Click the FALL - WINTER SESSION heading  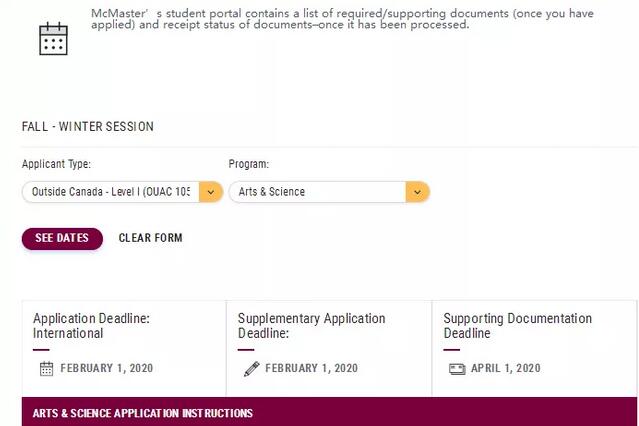click(x=88, y=127)
